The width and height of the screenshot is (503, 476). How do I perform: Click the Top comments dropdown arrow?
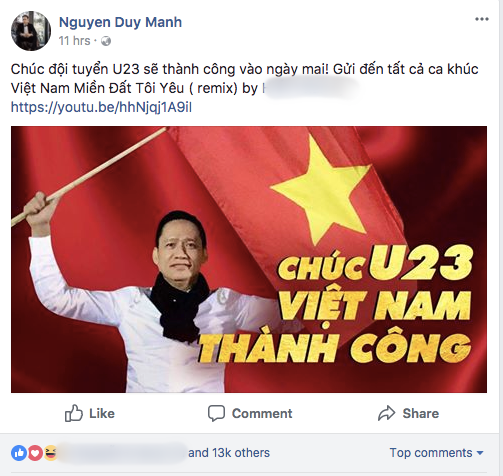click(x=480, y=453)
